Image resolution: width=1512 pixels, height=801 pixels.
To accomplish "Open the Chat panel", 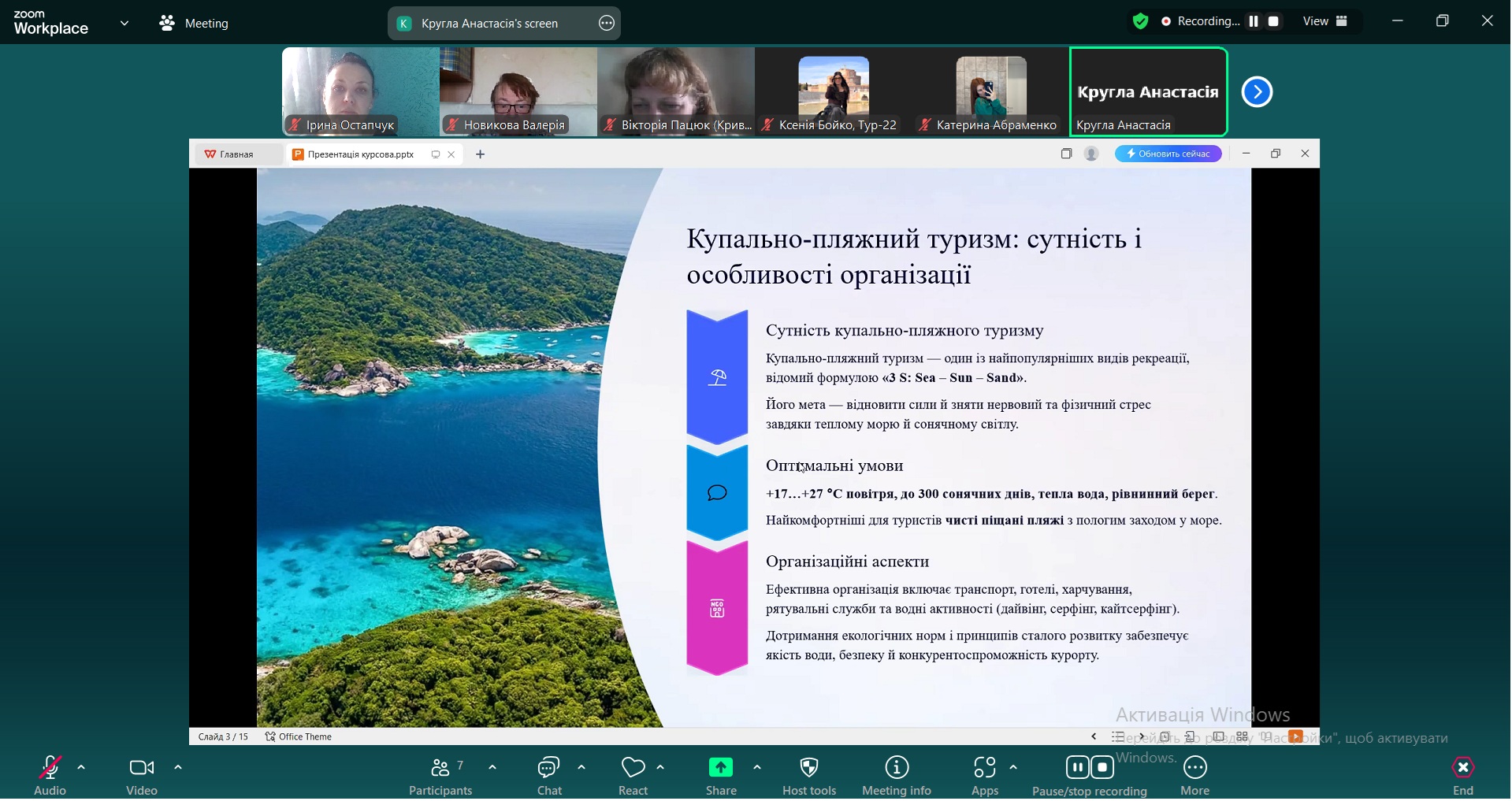I will (548, 776).
